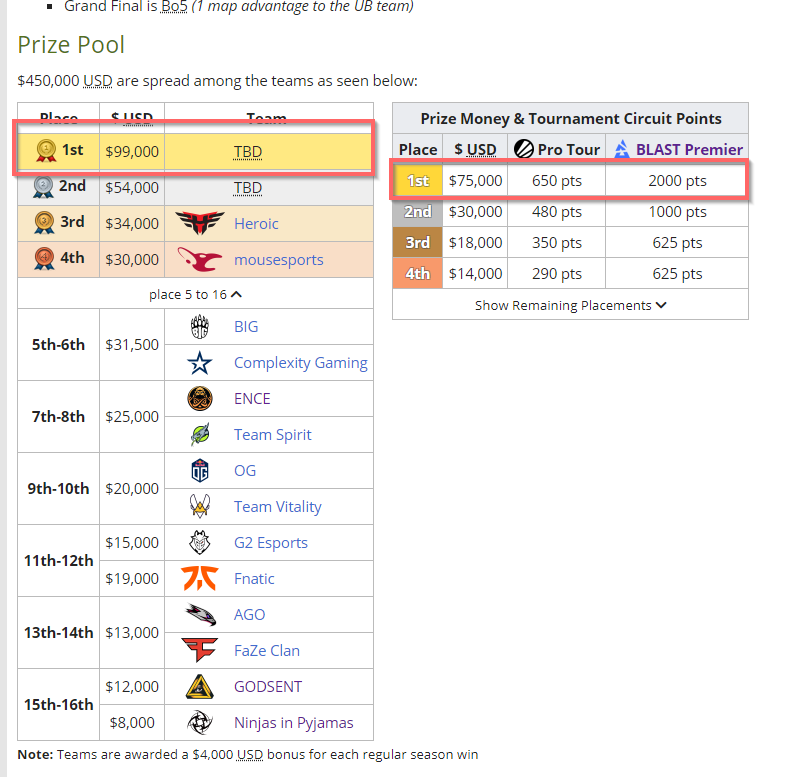
Task: Click the G2 Esports logo icon
Action: tap(200, 542)
